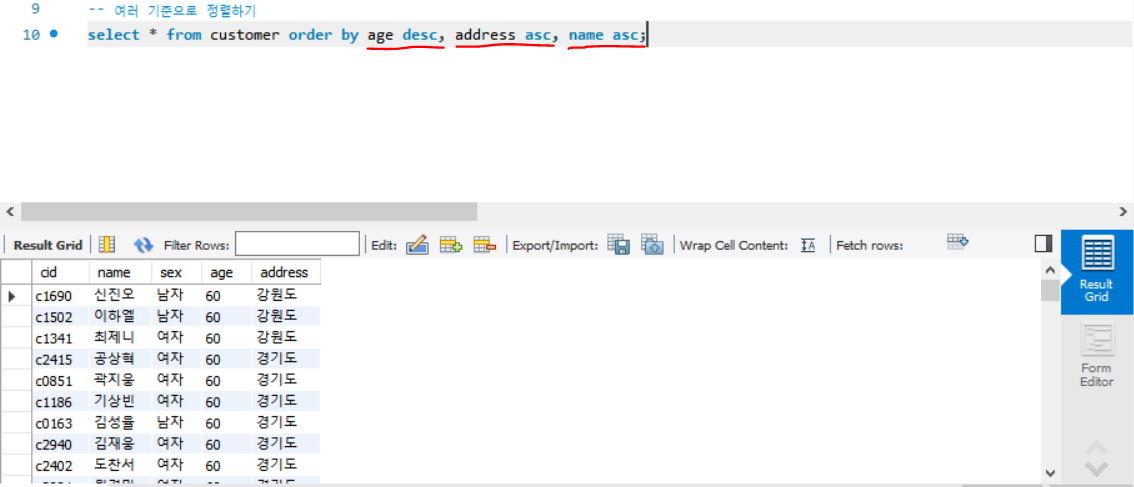The width and height of the screenshot is (1134, 487).
Task: Sort by the address column header
Action: [286, 273]
